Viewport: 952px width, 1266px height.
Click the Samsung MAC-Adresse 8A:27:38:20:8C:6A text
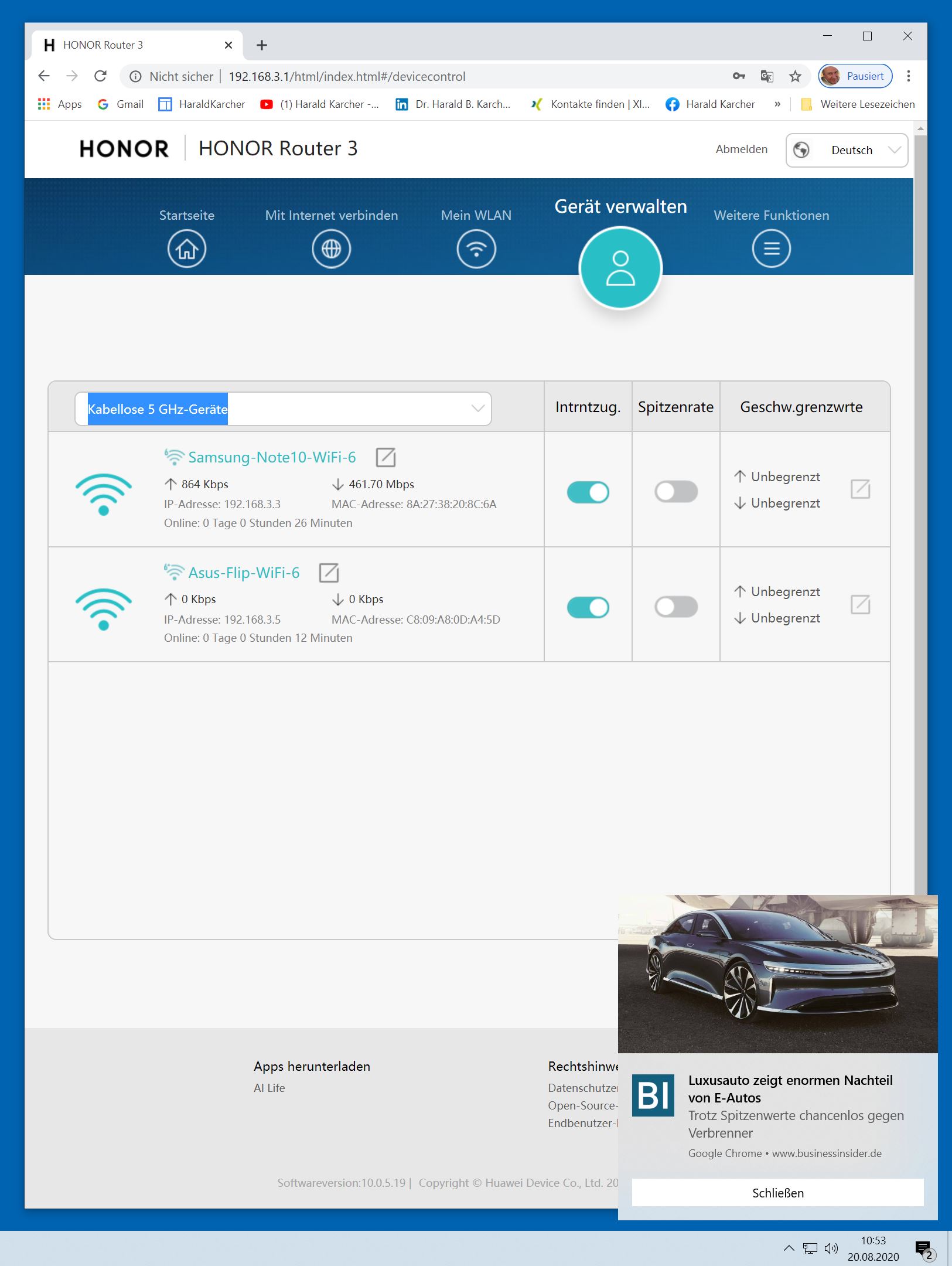coord(414,504)
